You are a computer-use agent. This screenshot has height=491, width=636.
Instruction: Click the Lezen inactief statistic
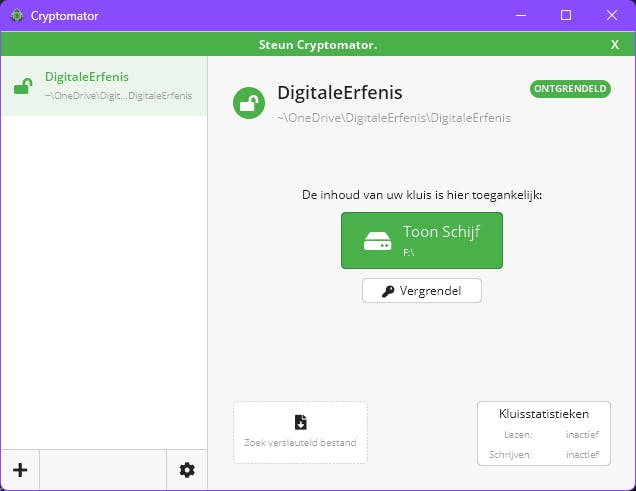click(x=551, y=435)
